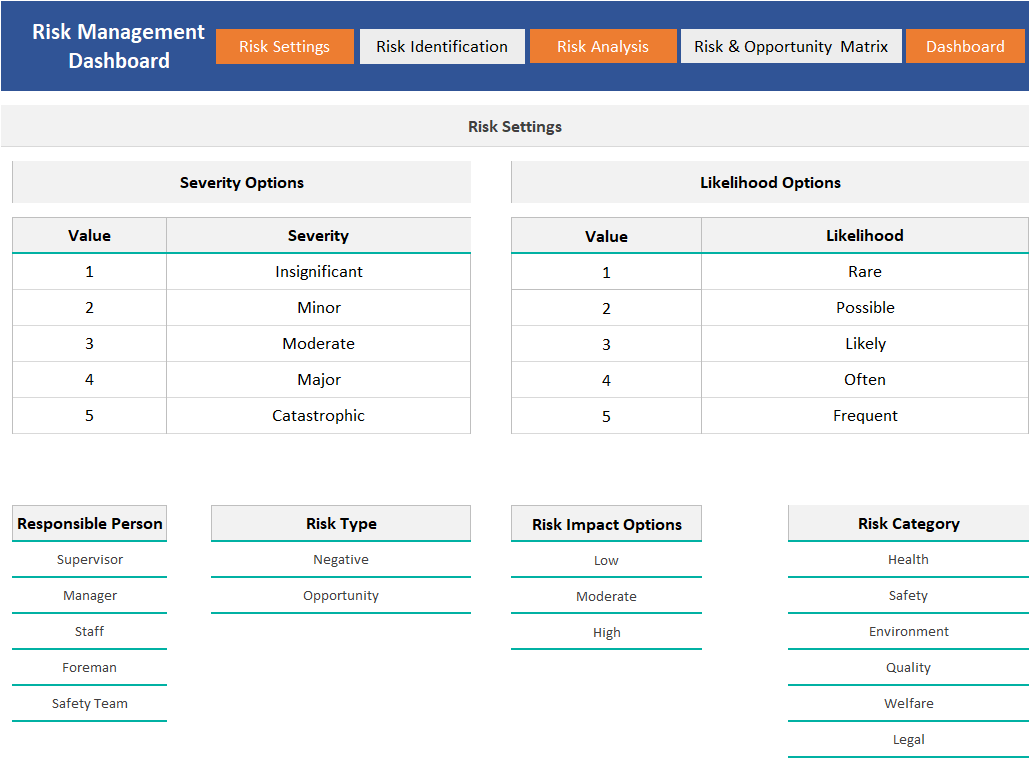The height and width of the screenshot is (778, 1036).
Task: Select the Possible likelihood entry
Action: pyautogui.click(x=865, y=307)
